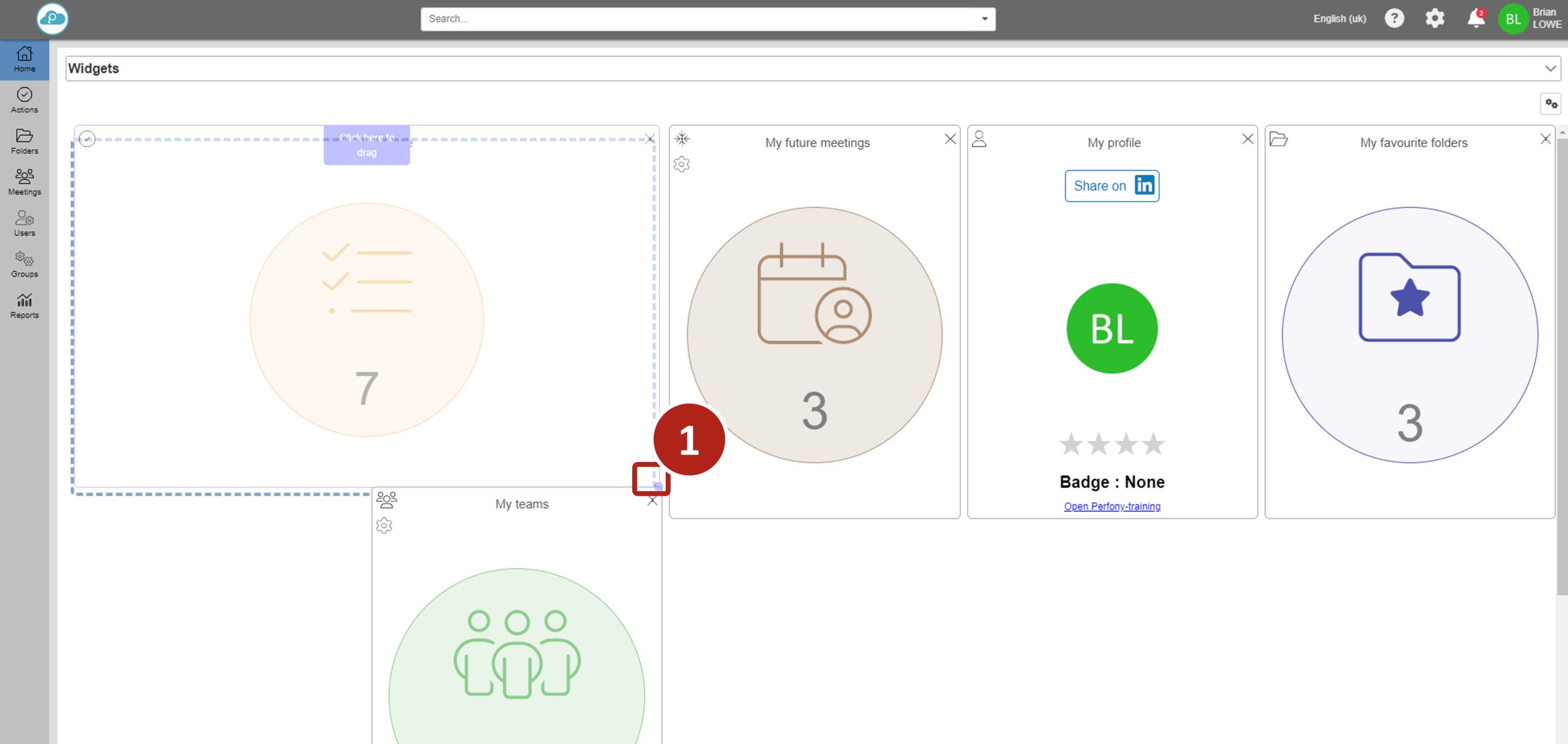The height and width of the screenshot is (744, 1568).
Task: Open the notifications bell
Action: pyautogui.click(x=1475, y=19)
